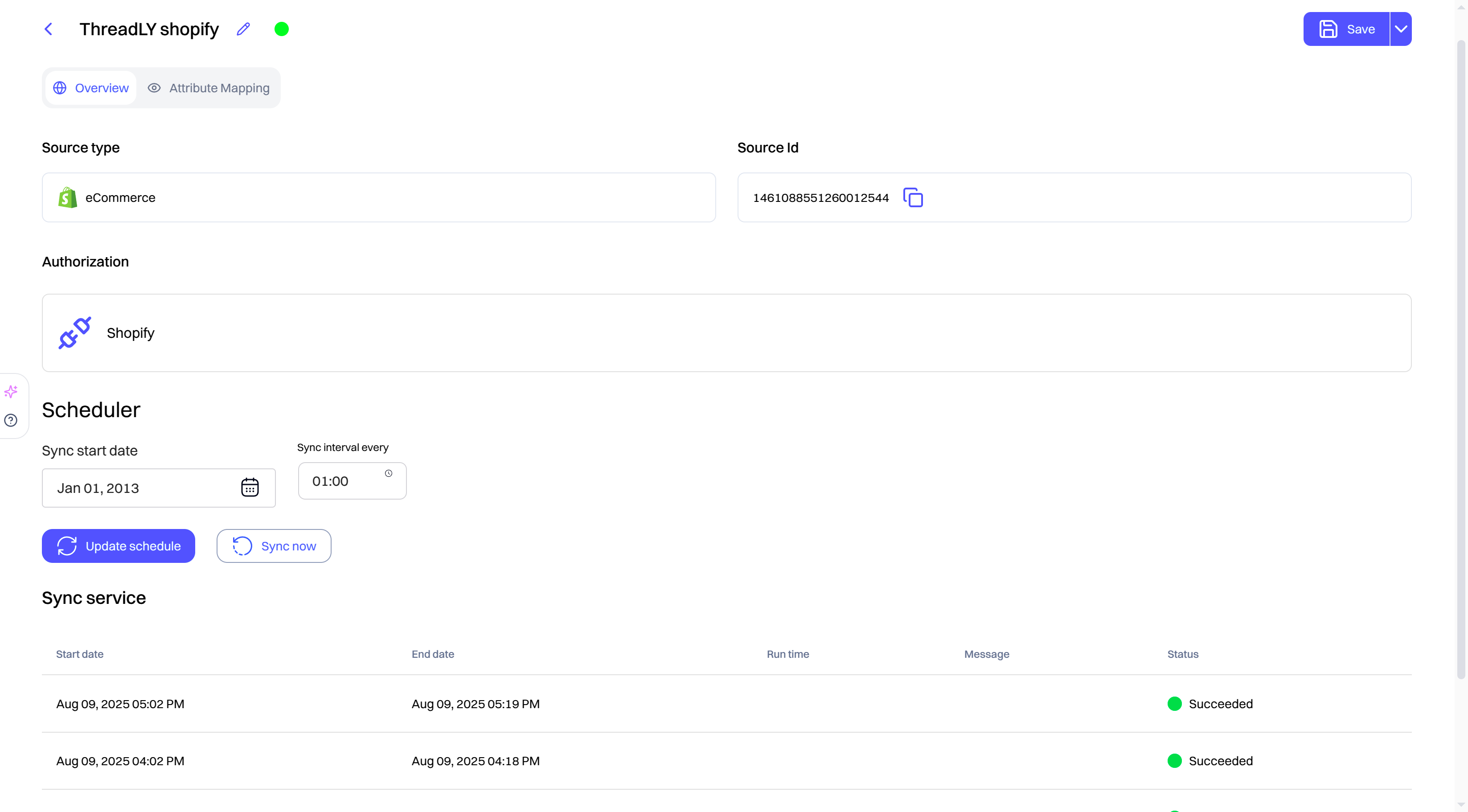The width and height of the screenshot is (1468, 812).
Task: Click the plug connection icon next to Shopify
Action: click(75, 333)
